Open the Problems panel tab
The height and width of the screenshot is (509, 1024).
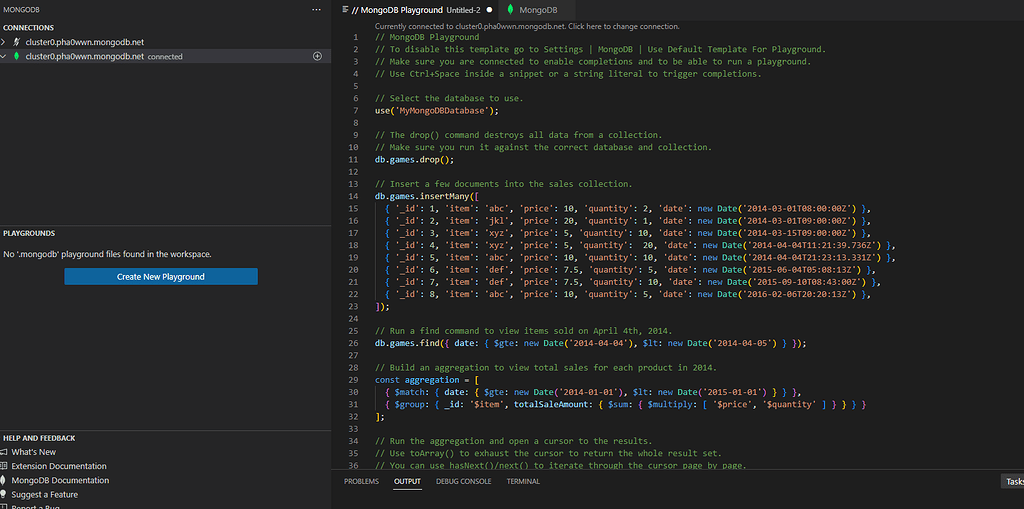pos(361,481)
